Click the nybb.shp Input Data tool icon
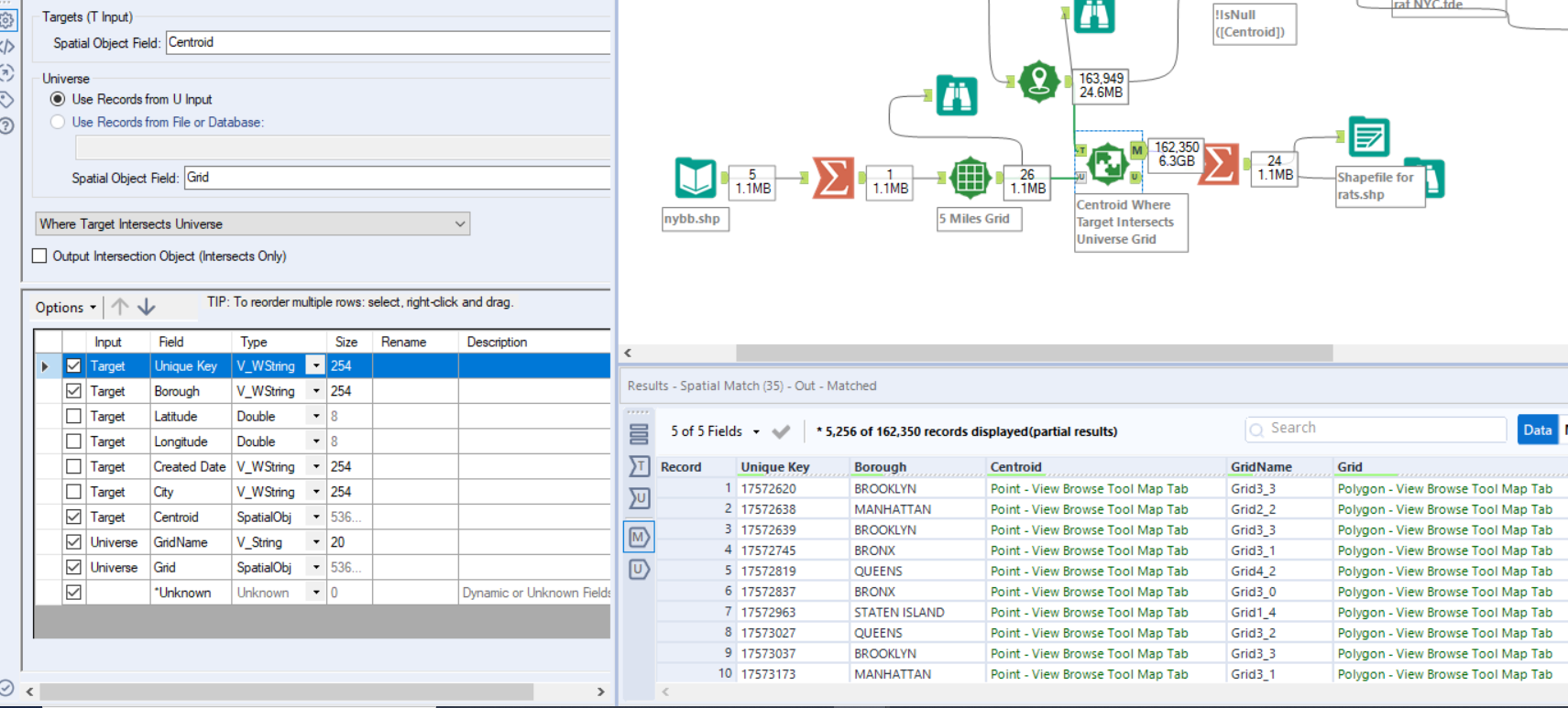 [x=695, y=178]
